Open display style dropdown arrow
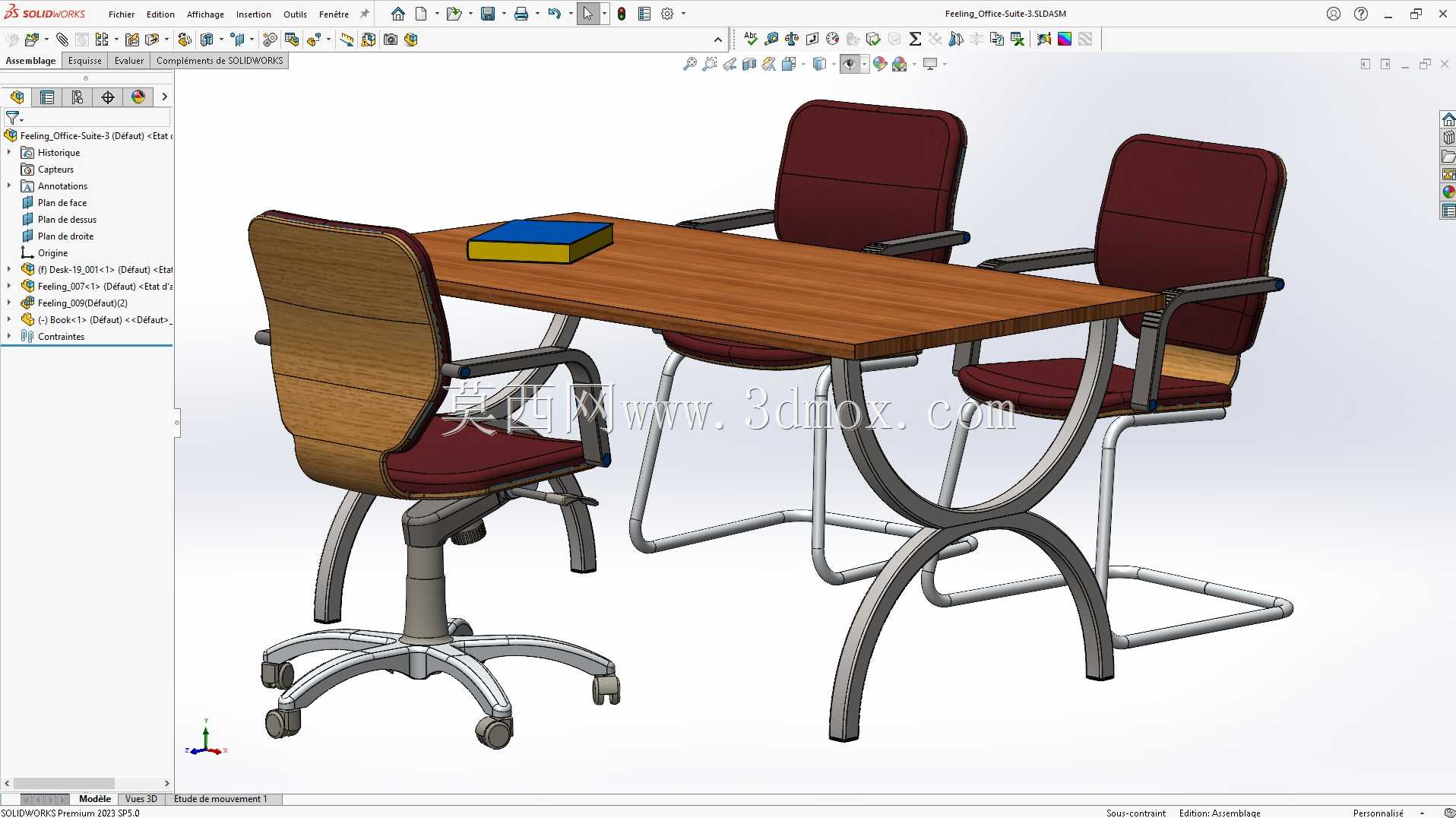The width and height of the screenshot is (1456, 818). tap(834, 64)
